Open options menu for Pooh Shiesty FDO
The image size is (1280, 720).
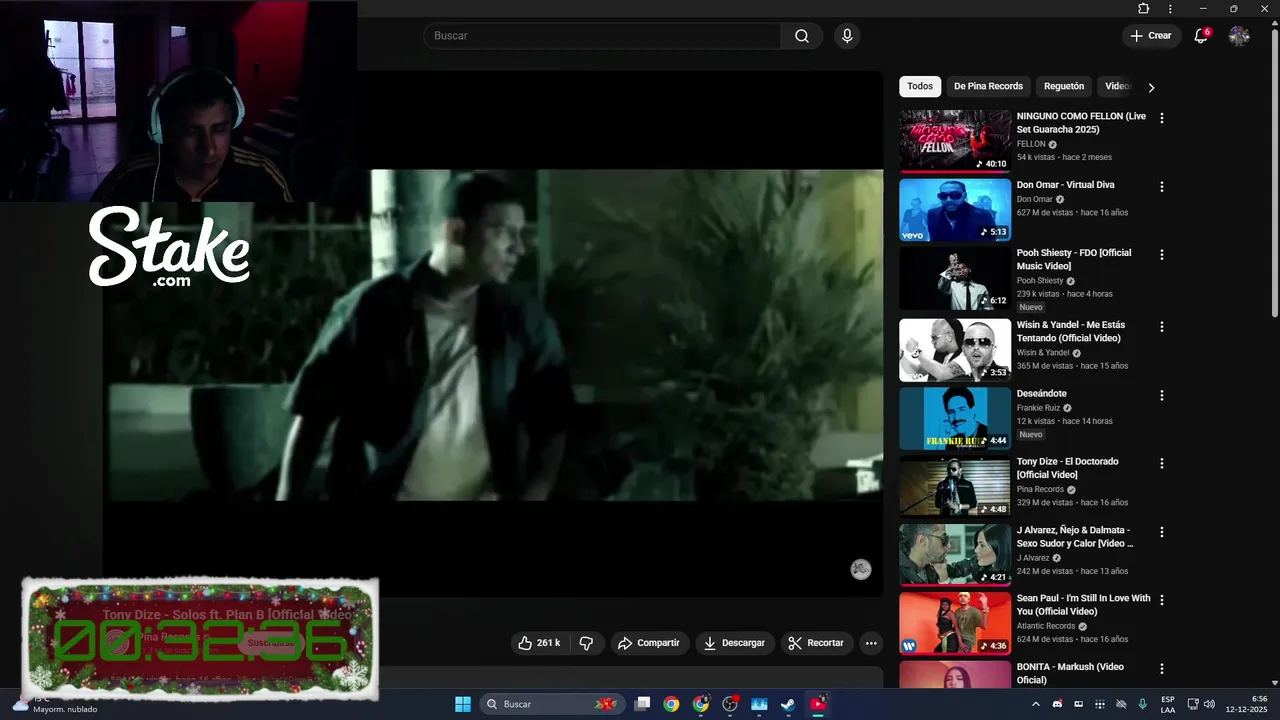click(x=1161, y=255)
